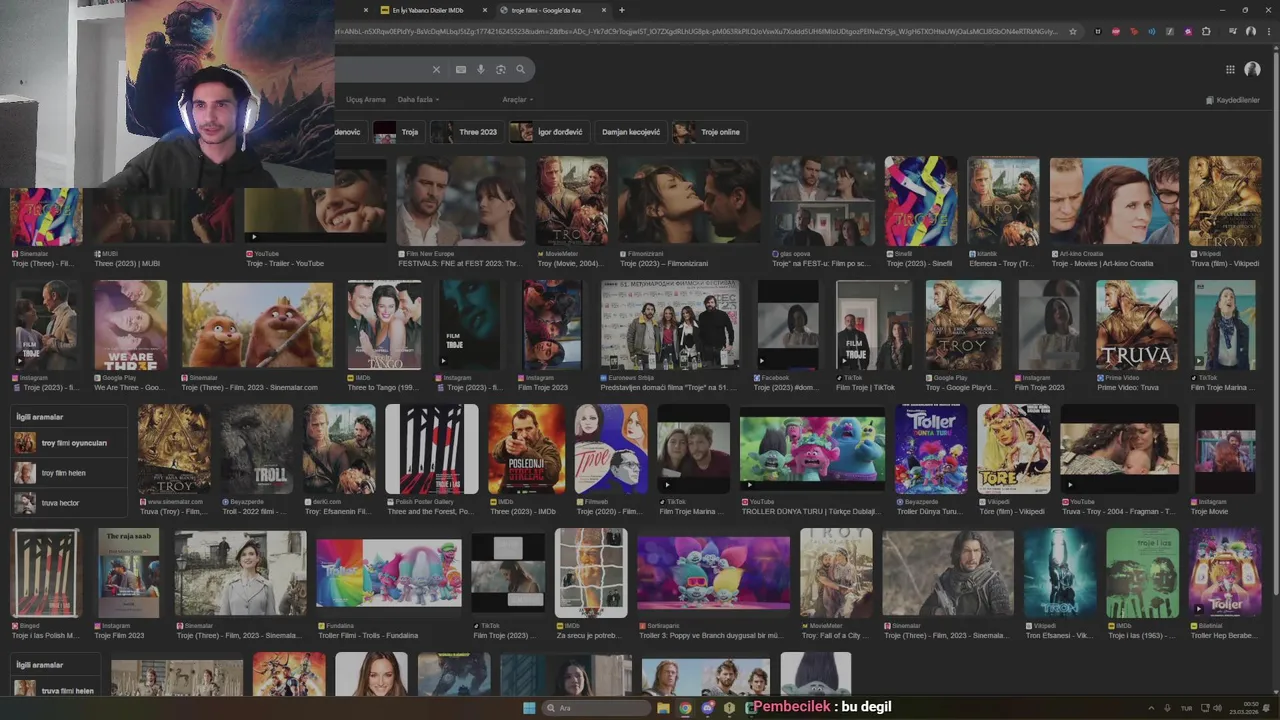1280x720 pixels.
Task: Select the 'Three 2023' filter chip
Action: coord(466,132)
